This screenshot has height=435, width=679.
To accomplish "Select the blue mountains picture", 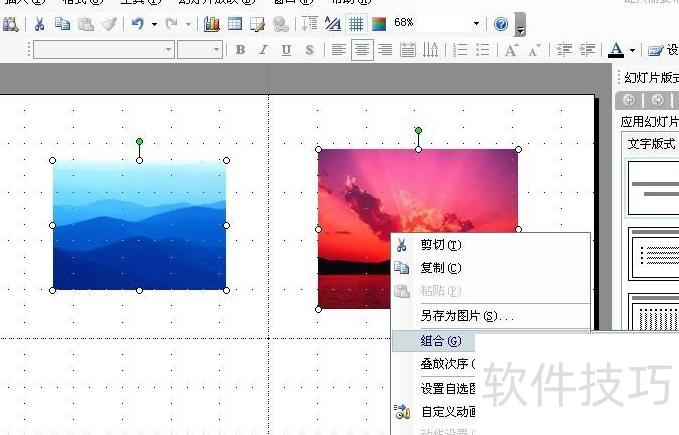I will (x=139, y=225).
